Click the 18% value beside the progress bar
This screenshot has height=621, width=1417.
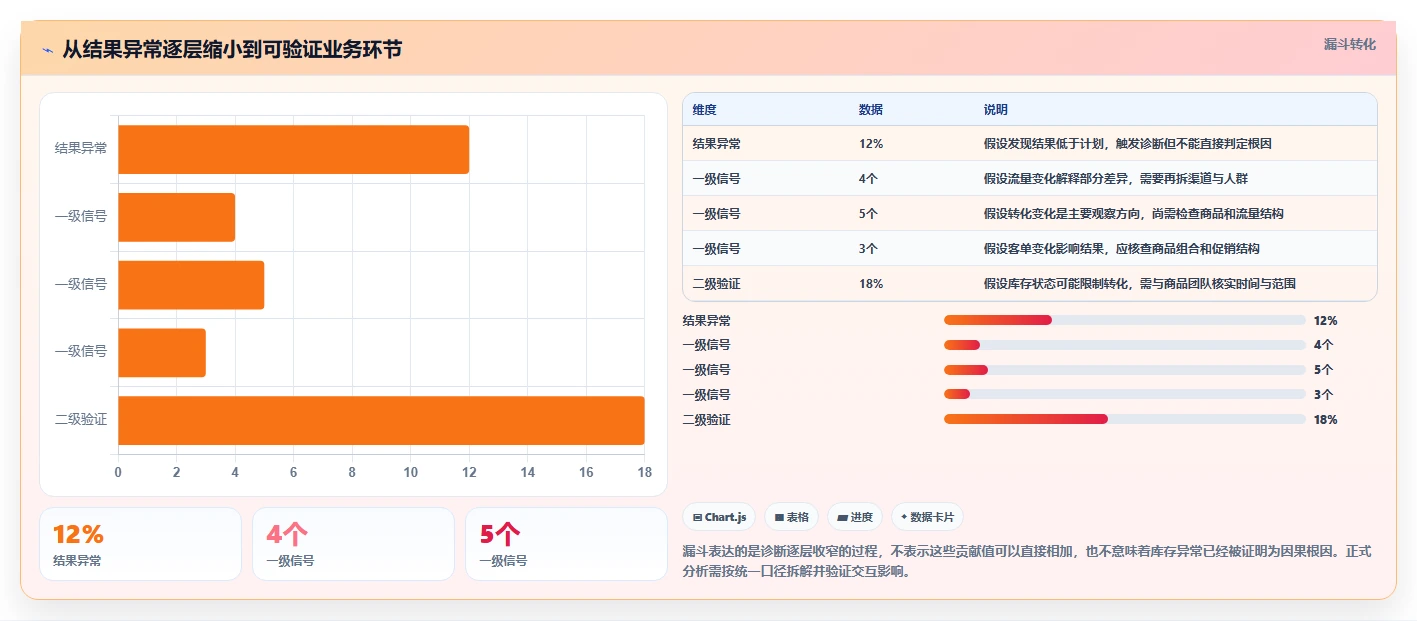click(x=1326, y=420)
